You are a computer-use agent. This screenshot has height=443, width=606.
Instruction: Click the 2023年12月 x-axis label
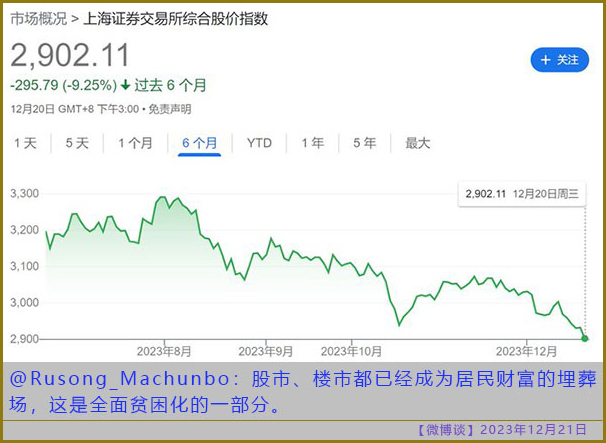point(526,351)
